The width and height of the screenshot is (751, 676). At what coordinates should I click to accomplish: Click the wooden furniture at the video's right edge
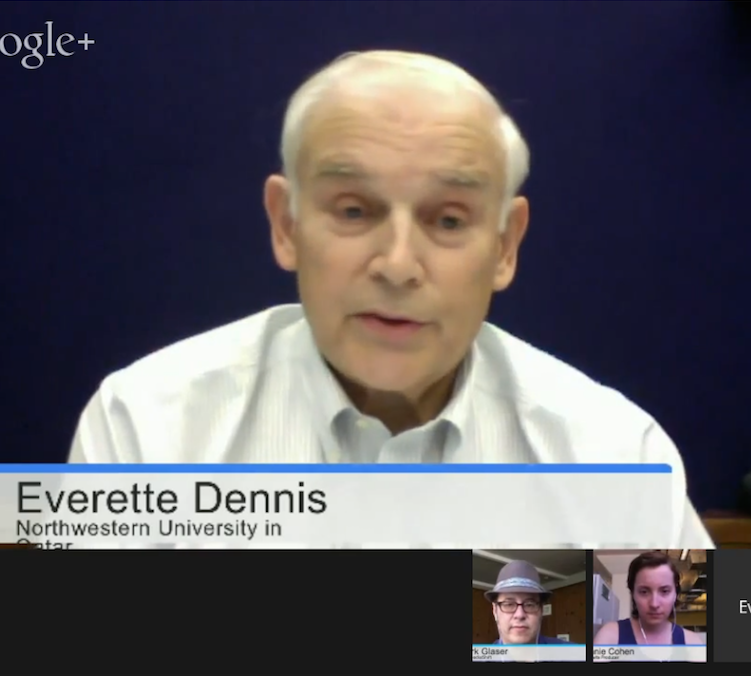(x=728, y=531)
